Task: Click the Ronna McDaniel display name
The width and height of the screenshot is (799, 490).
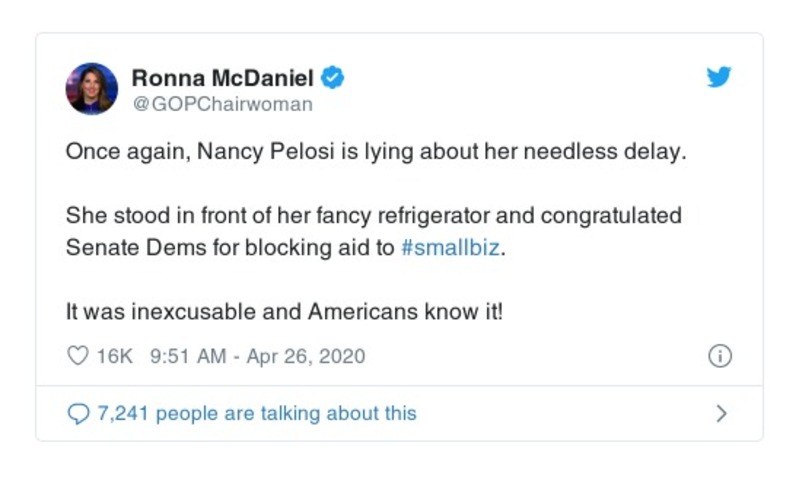Action: pyautogui.click(x=224, y=77)
